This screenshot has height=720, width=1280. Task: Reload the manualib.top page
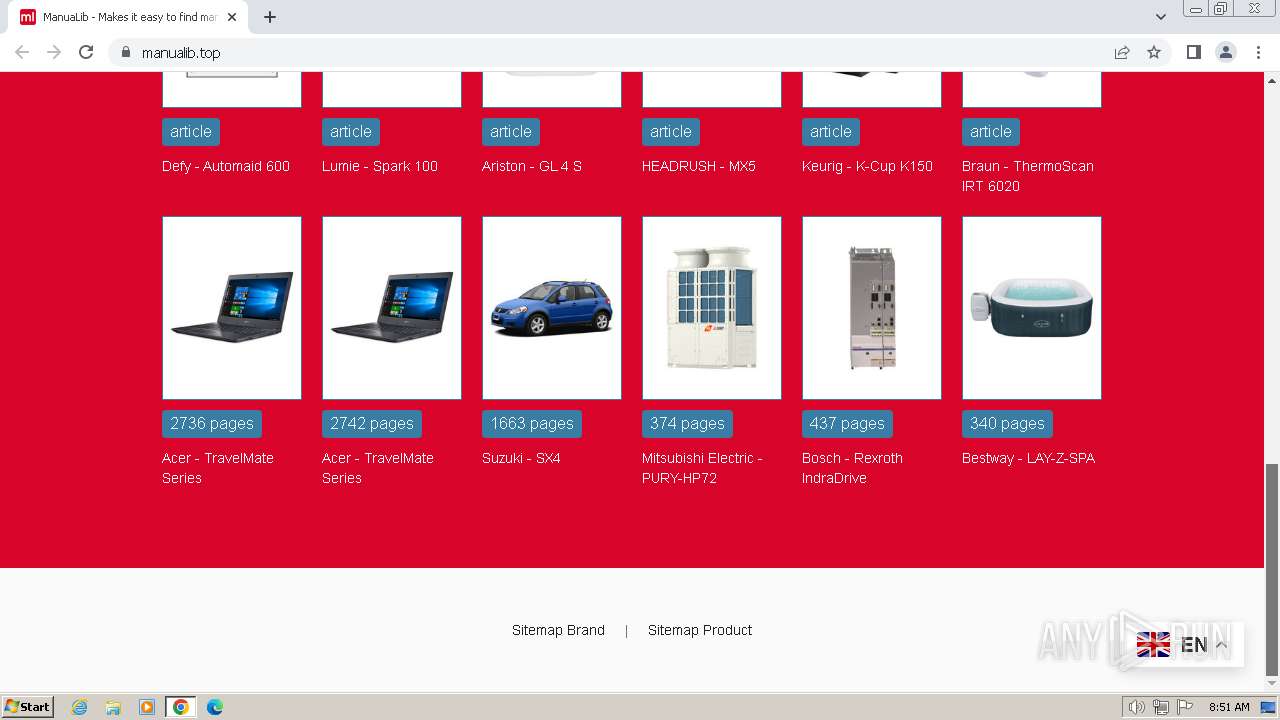[x=86, y=52]
